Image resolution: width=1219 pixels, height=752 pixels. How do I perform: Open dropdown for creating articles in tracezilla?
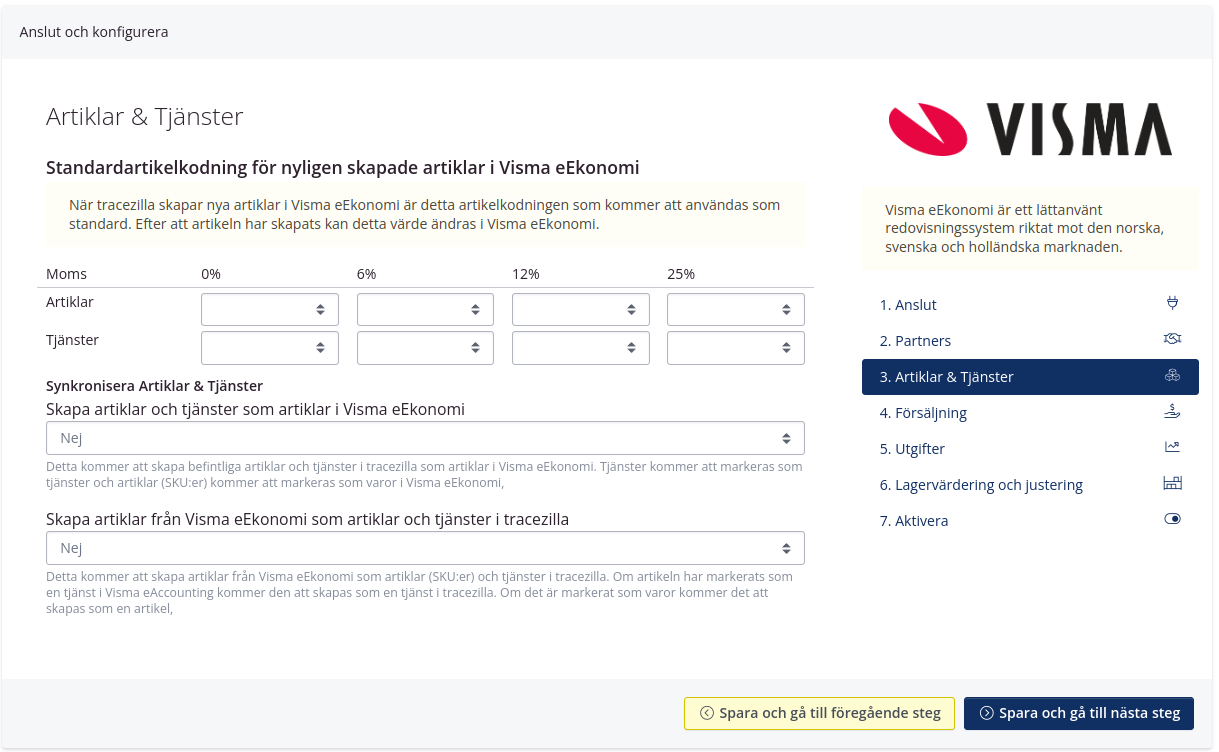(425, 548)
